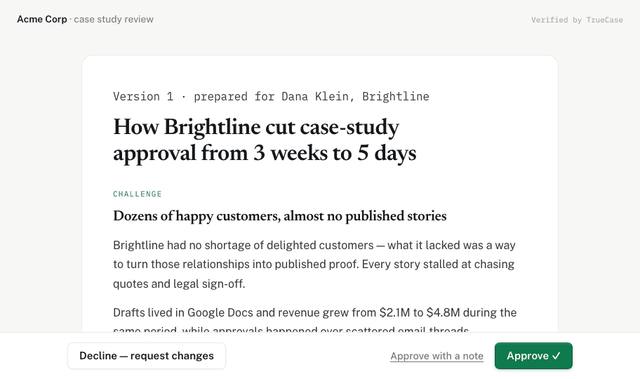Select 'Dana Klein, Brightline' recipient text

point(355,96)
